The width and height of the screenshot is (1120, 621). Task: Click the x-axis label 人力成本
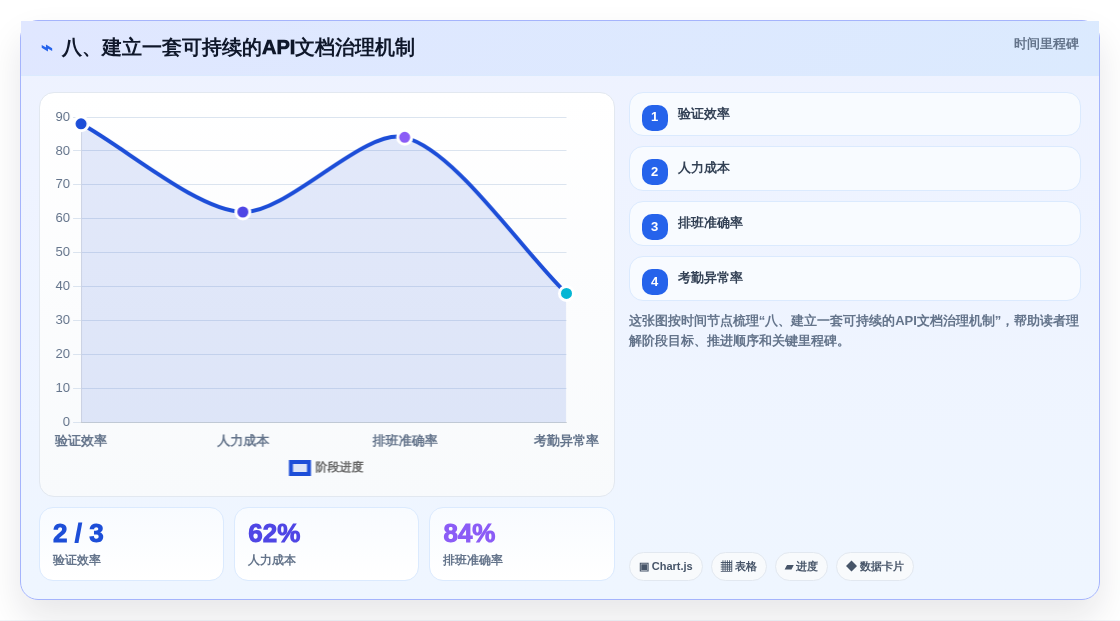coord(243,441)
